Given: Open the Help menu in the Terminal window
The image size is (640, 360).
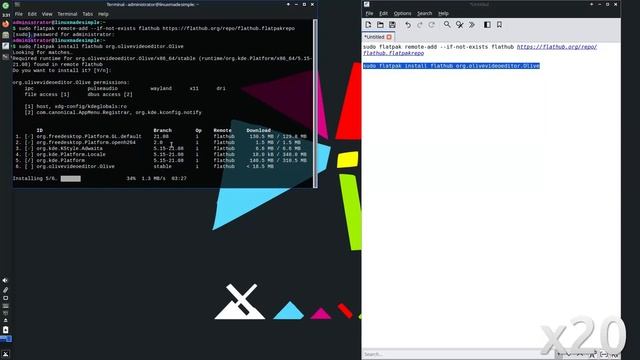Looking at the screenshot, I should 103,14.
